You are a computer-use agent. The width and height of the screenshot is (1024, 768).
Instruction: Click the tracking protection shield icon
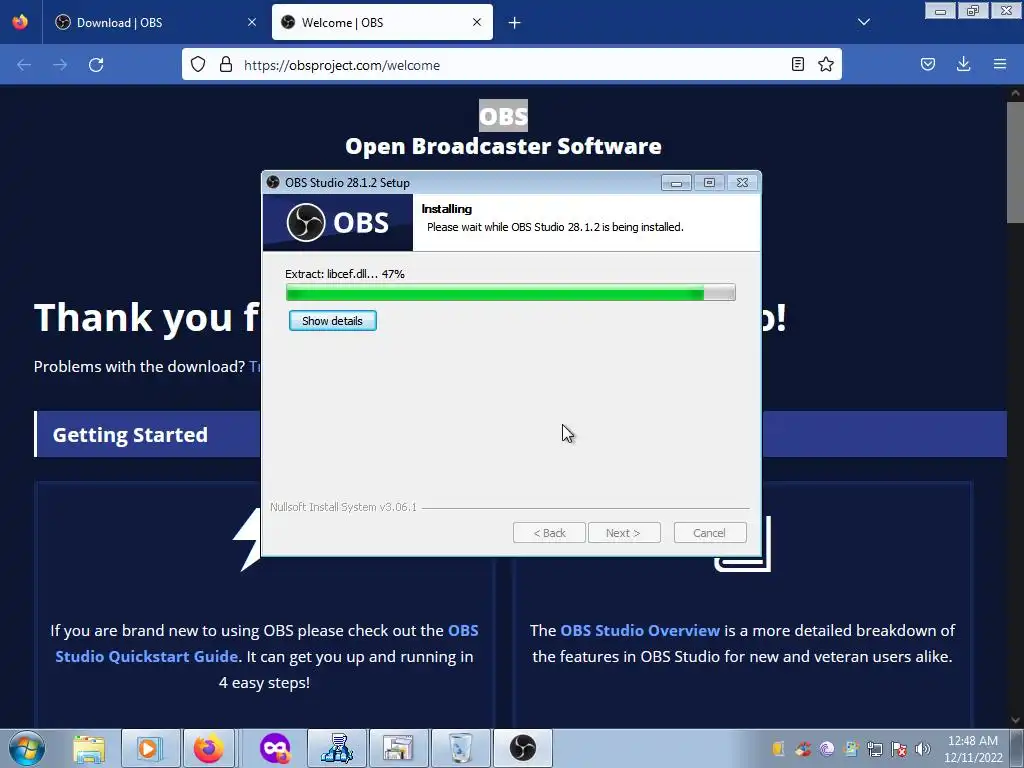tap(198, 65)
